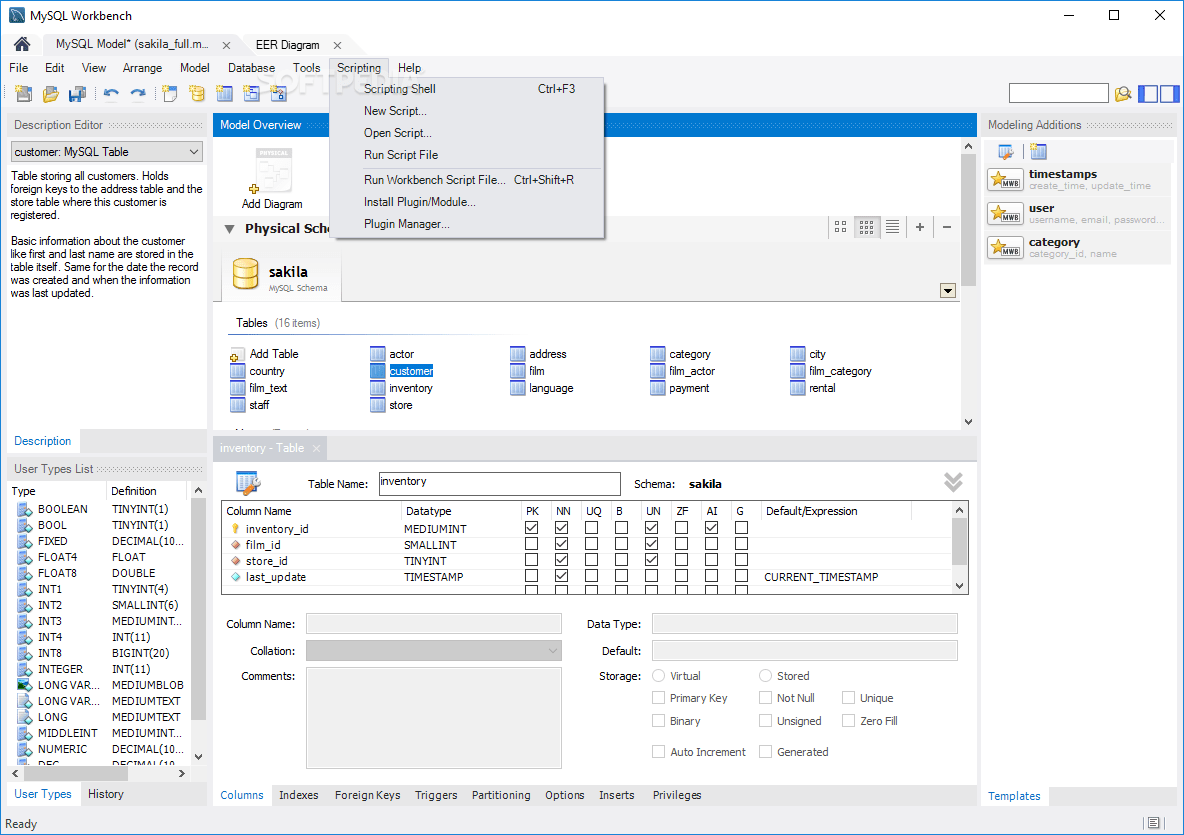The height and width of the screenshot is (835, 1184).
Task: Go to the home screen icon
Action: [x=22, y=45]
